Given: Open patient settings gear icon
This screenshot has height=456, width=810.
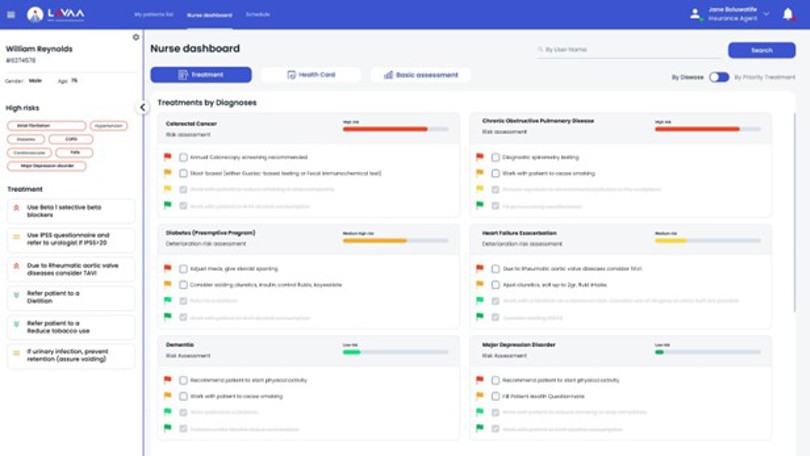Looking at the screenshot, I should click(x=136, y=38).
